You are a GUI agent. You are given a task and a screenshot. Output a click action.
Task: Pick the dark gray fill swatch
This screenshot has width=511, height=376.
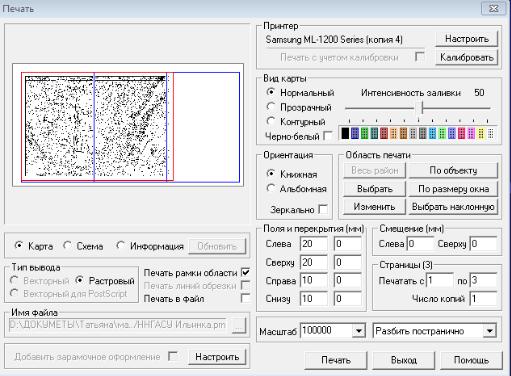[x=422, y=134]
